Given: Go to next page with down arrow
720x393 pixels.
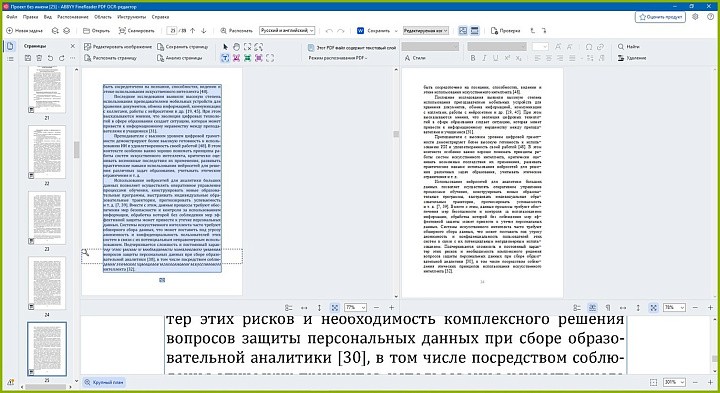Looking at the screenshot, I should point(204,31).
